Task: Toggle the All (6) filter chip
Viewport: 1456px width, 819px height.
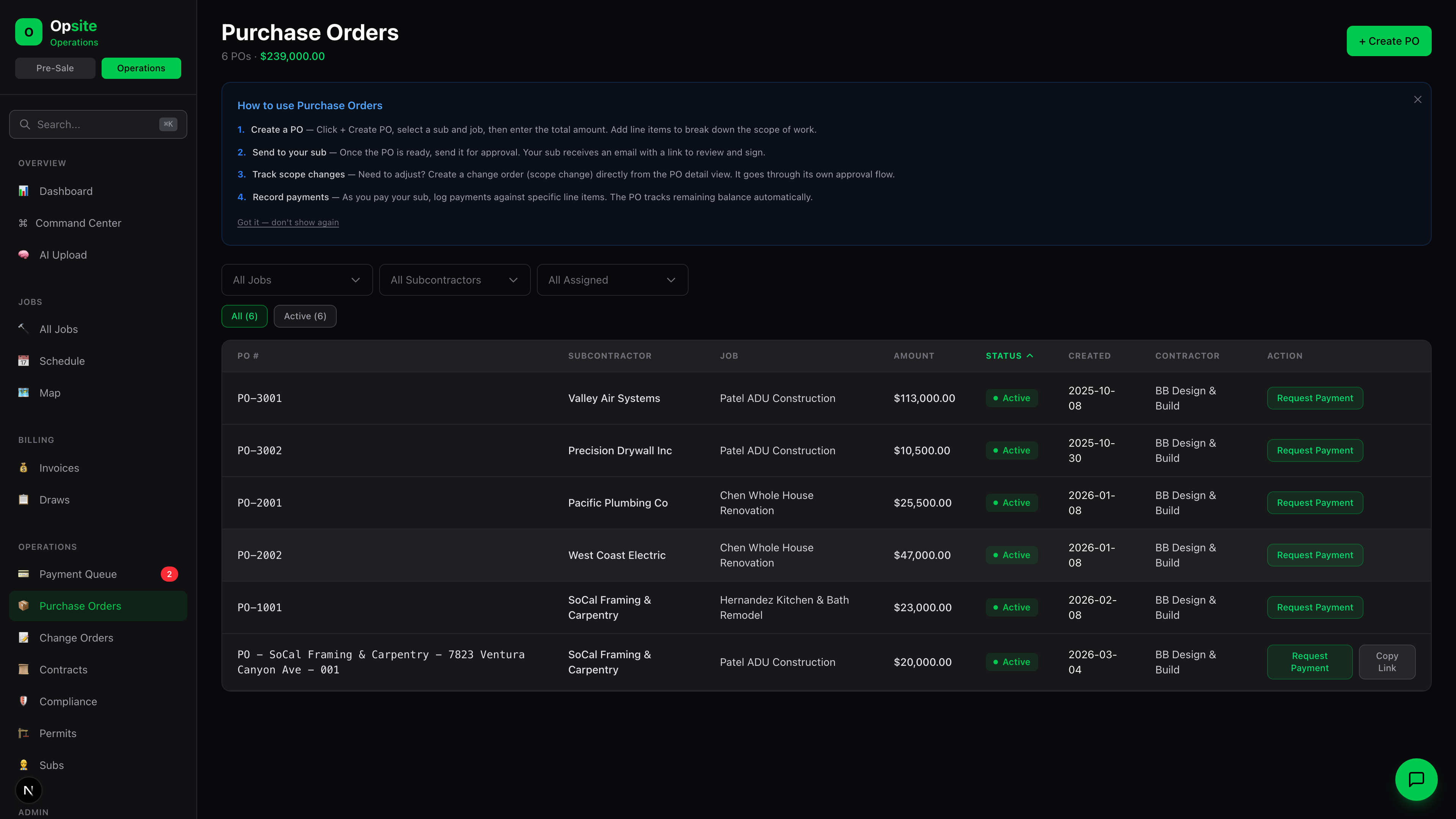Action: [x=244, y=316]
